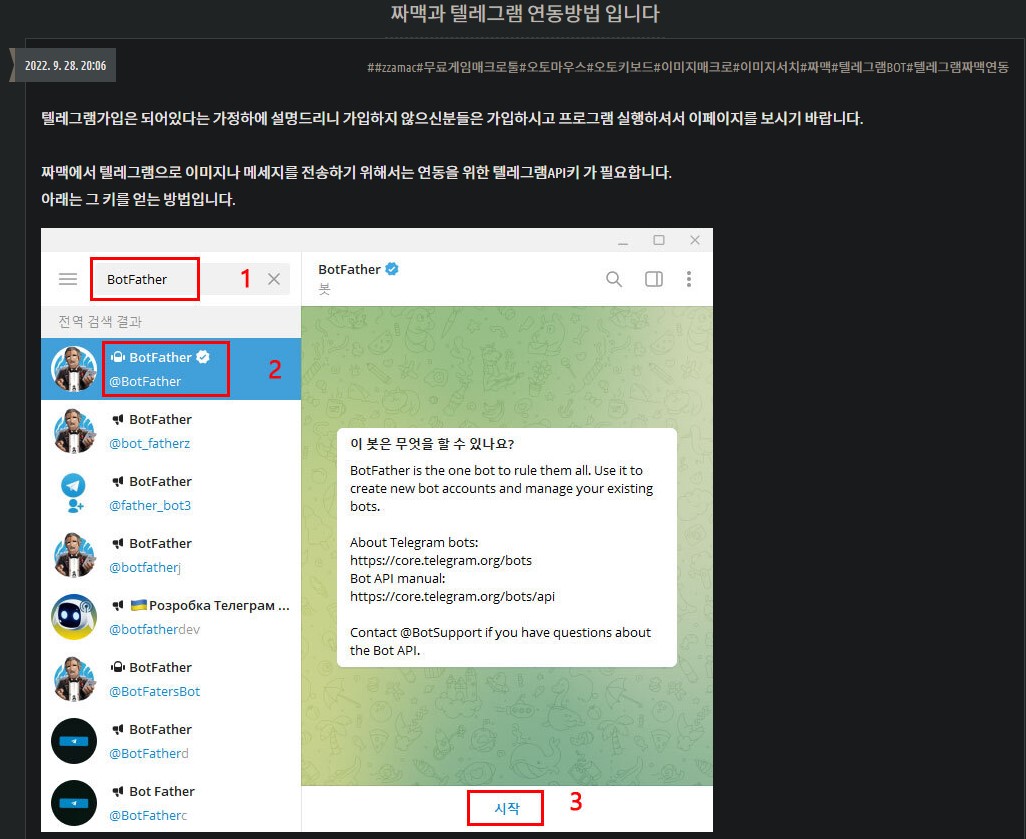Click the 2022. 9. 28. 20:06 post date

pos(65,65)
